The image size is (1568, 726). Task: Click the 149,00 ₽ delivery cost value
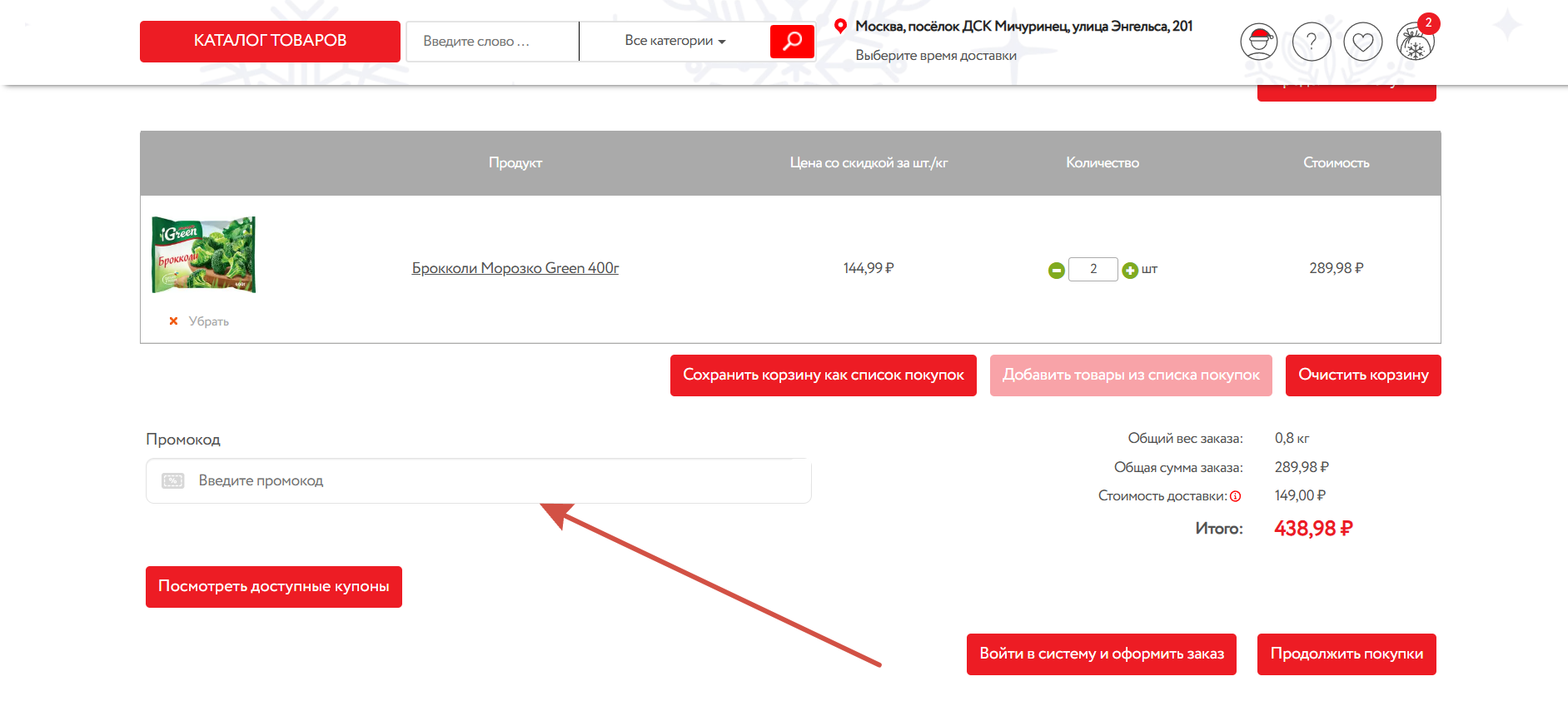click(1300, 496)
